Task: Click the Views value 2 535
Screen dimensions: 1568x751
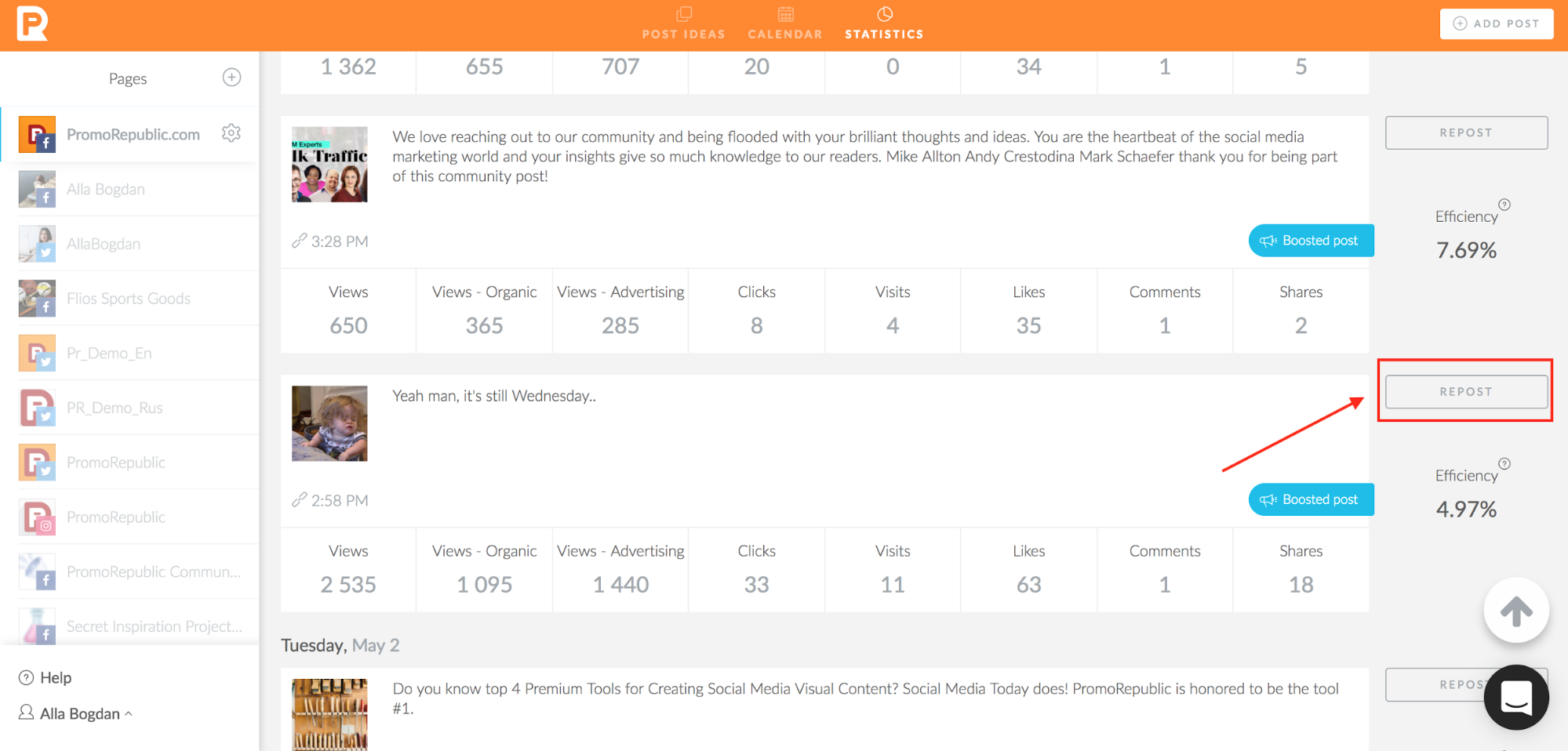Action: coord(348,585)
